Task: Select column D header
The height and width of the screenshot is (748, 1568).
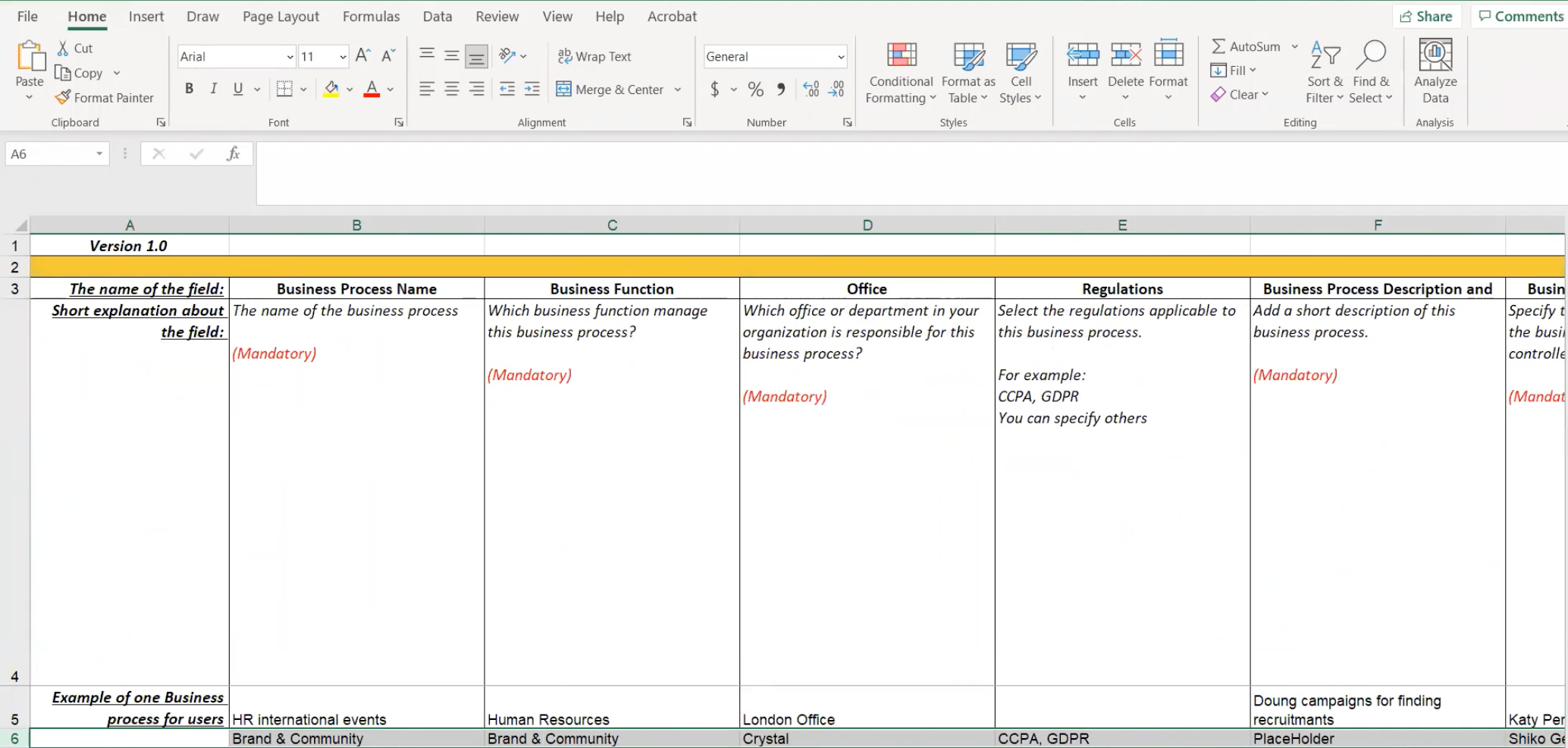Action: 867,225
